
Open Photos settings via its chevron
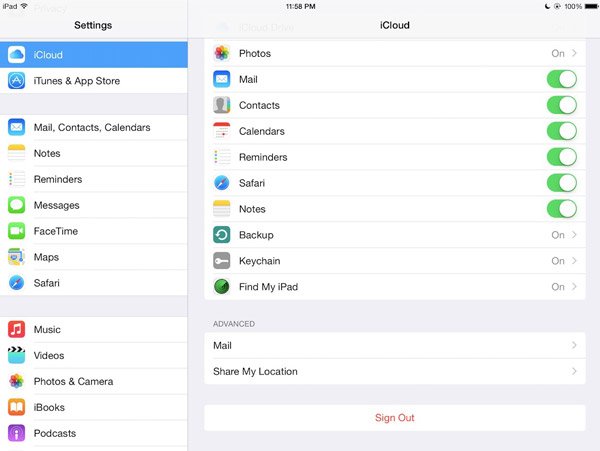point(574,53)
